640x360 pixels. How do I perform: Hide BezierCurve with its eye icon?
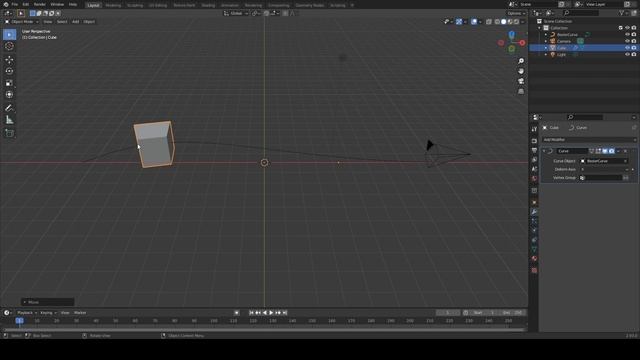pos(627,35)
